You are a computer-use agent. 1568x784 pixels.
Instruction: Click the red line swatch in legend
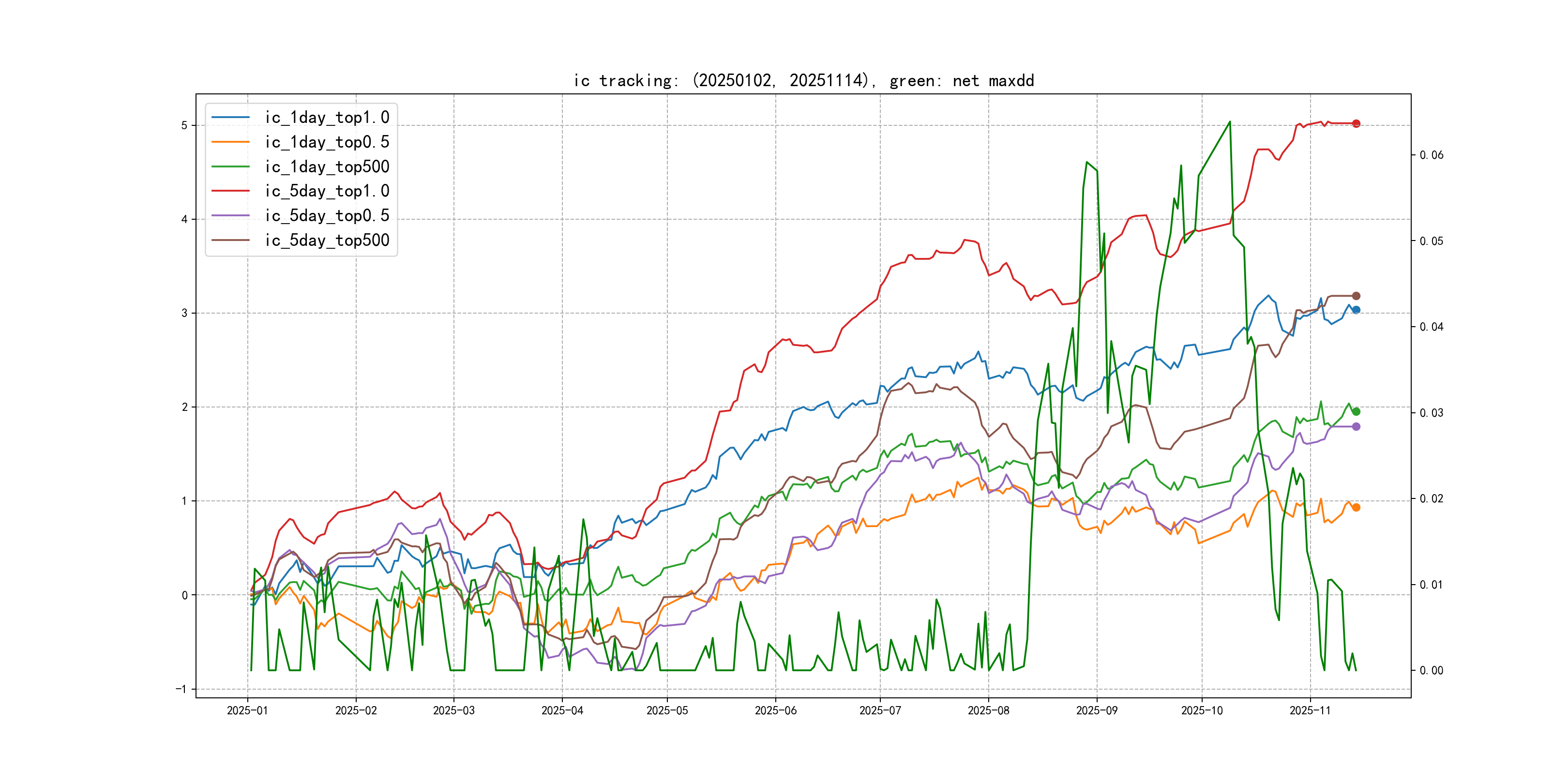(231, 191)
